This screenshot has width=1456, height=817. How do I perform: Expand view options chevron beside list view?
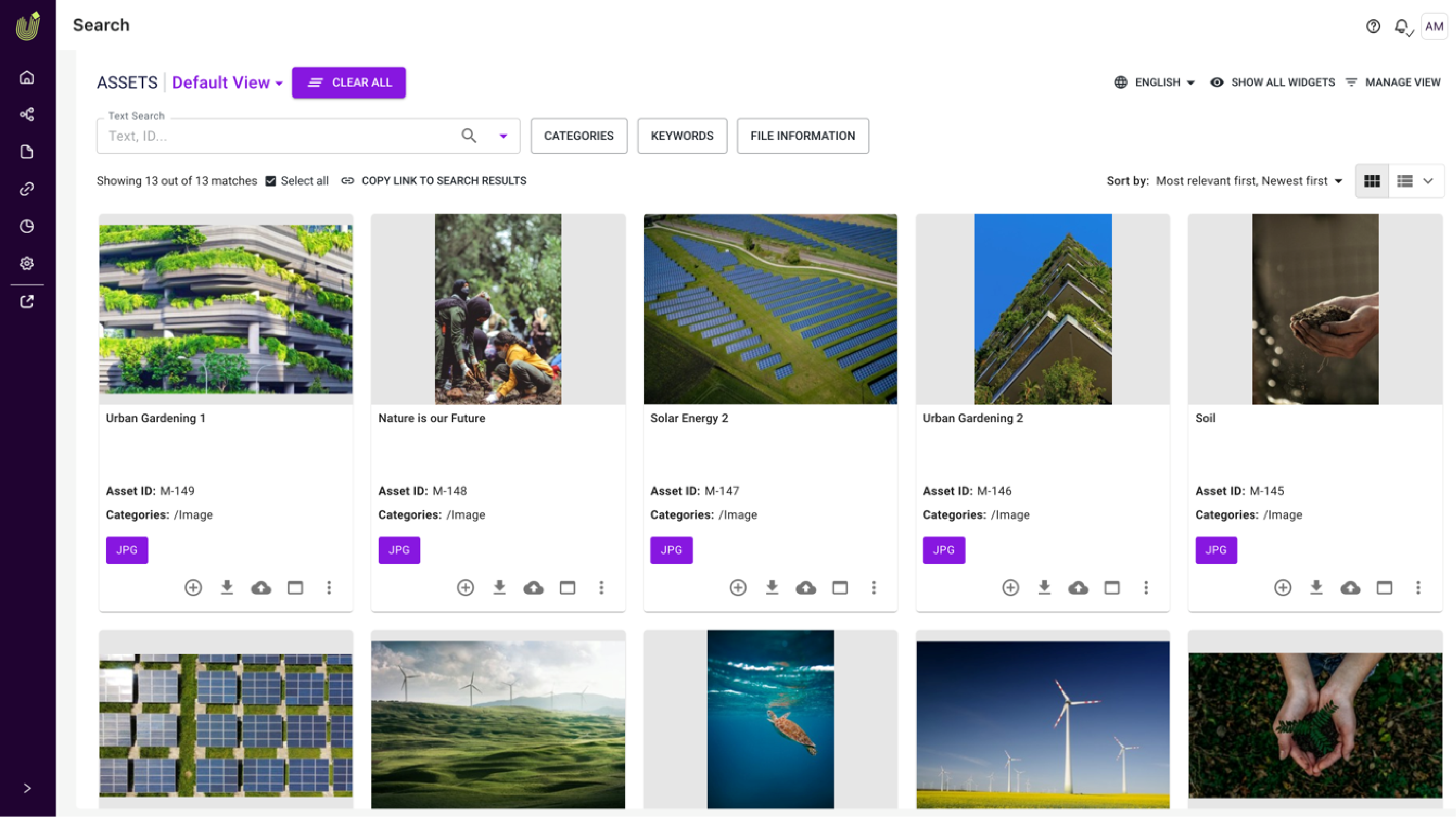click(x=1428, y=181)
